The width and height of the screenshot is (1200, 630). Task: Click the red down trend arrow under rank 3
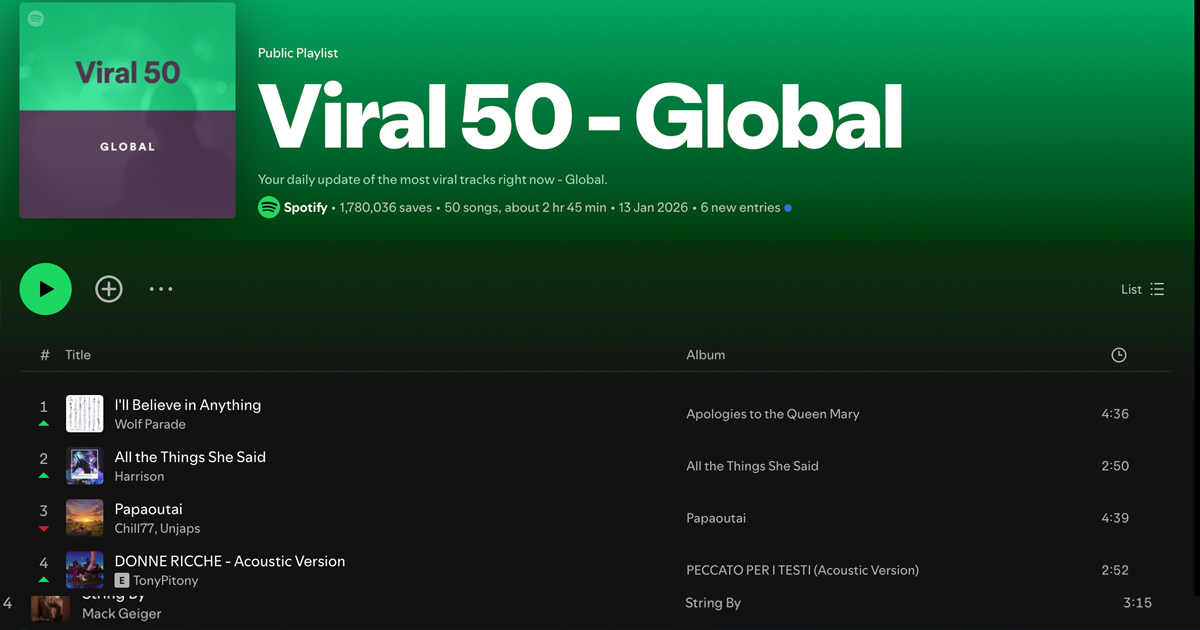(43, 528)
